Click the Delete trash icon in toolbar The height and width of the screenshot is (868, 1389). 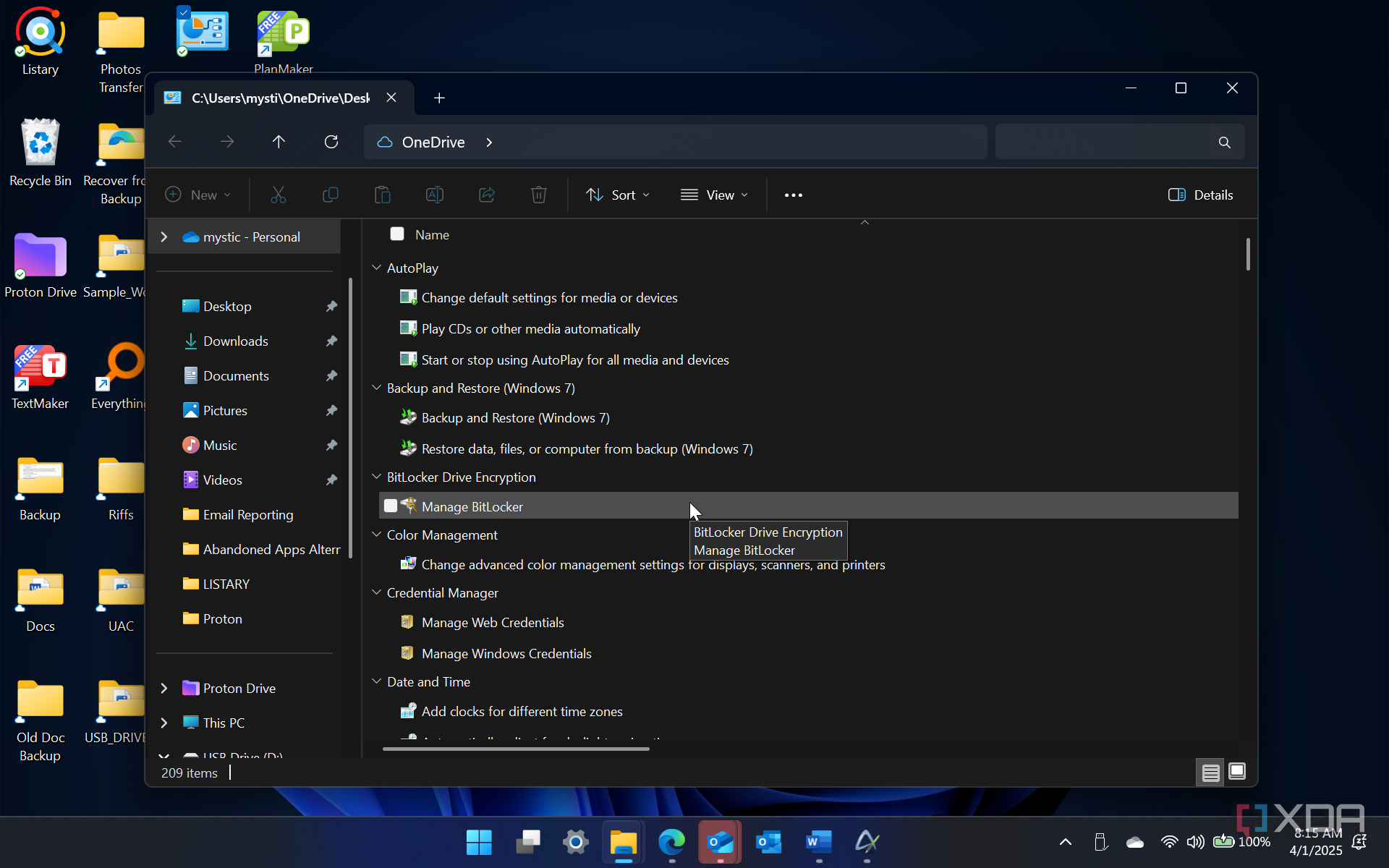pyautogui.click(x=539, y=195)
